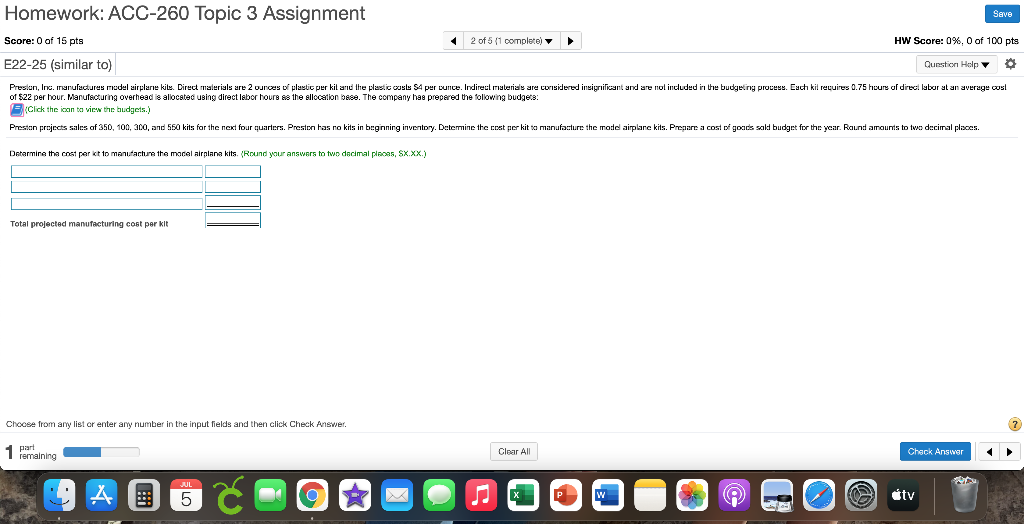Select the third row cost label field
Image resolution: width=1024 pixels, height=524 pixels.
click(x=106, y=204)
